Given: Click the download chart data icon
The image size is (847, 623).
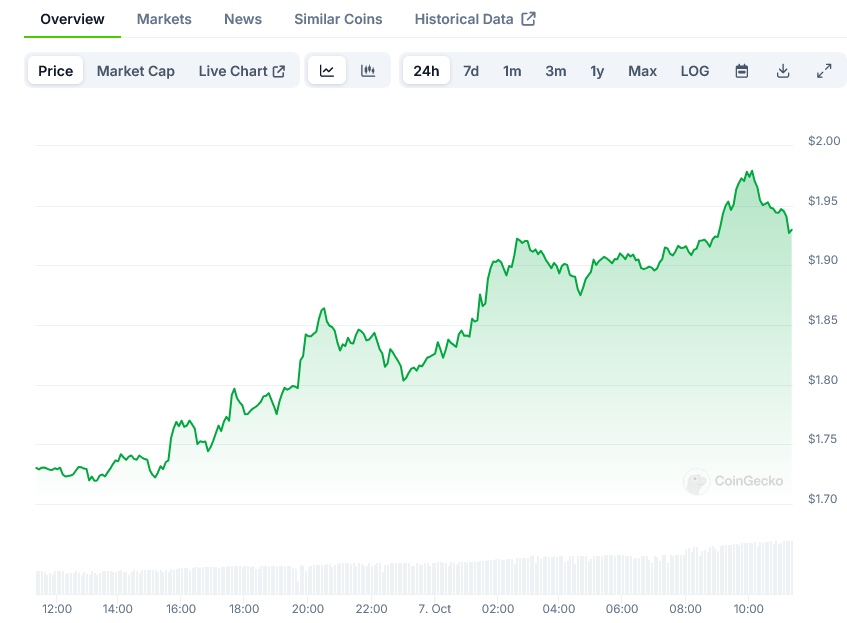Looking at the screenshot, I should pos(783,71).
